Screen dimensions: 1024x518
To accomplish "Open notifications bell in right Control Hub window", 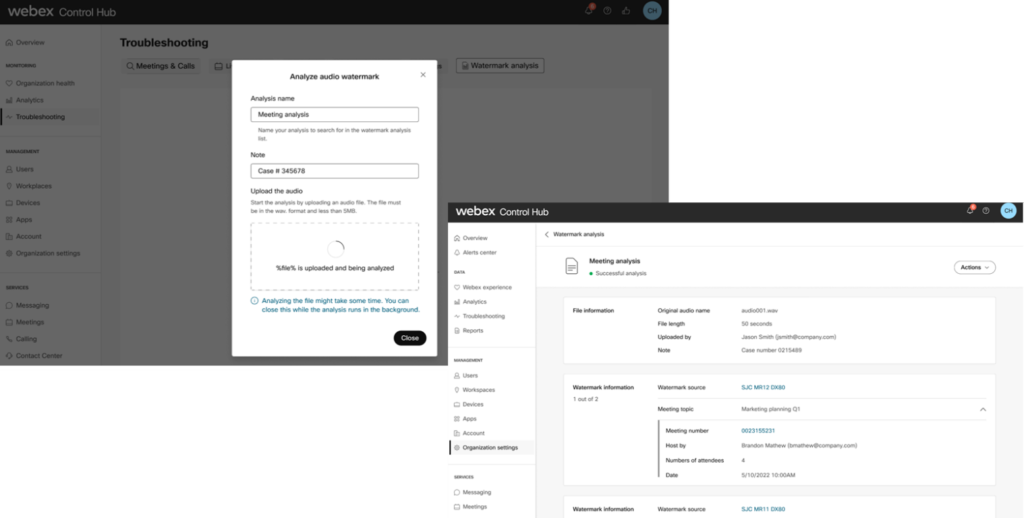I will pyautogui.click(x=970, y=210).
